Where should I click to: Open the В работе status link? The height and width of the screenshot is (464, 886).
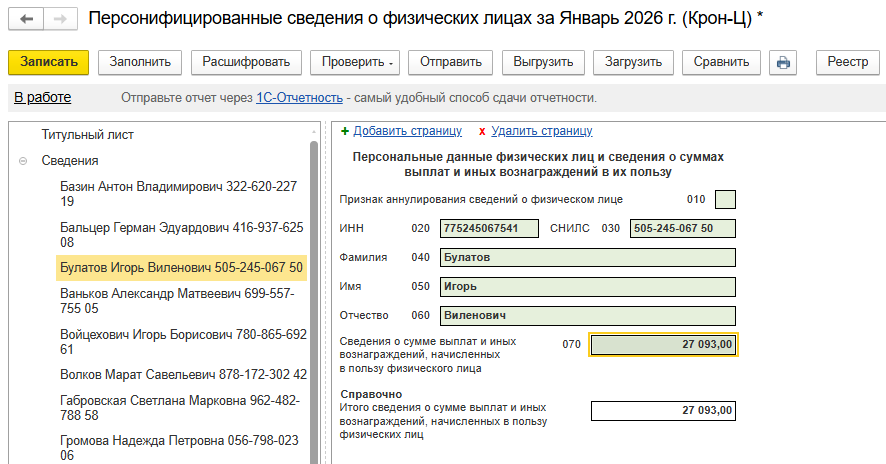(x=42, y=98)
